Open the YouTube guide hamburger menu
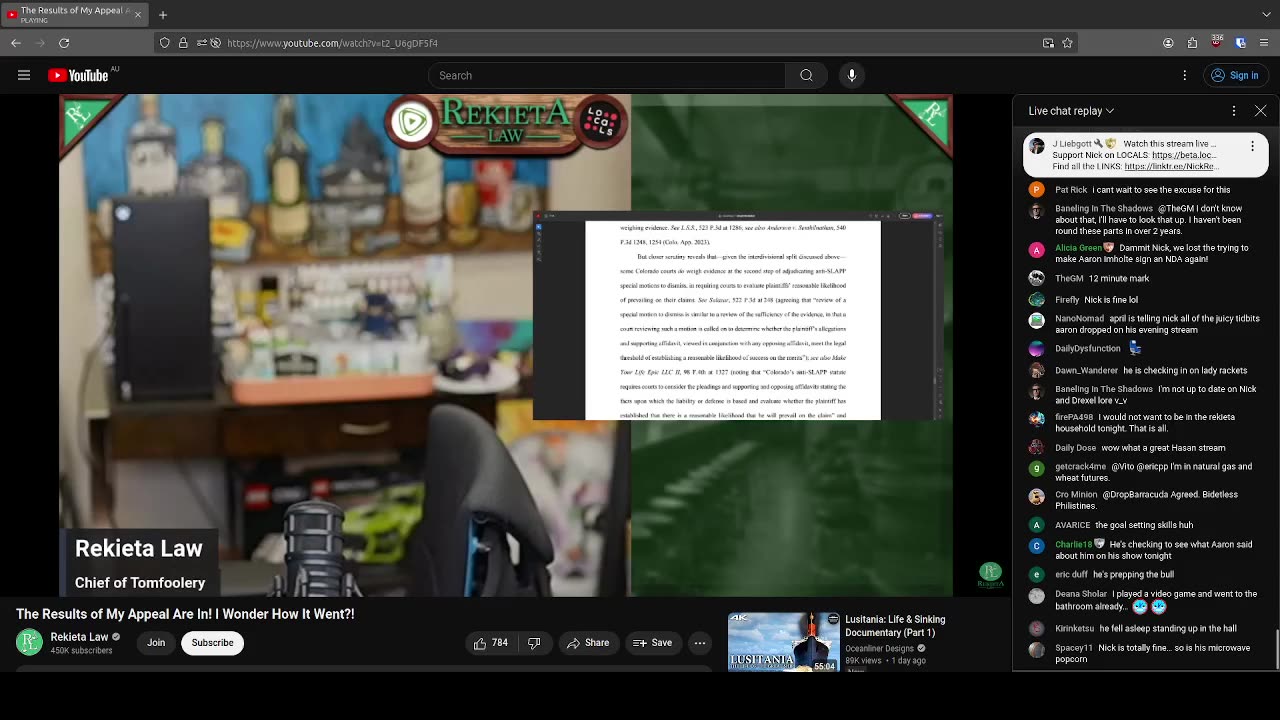Viewport: 1280px width, 720px height. tap(24, 75)
